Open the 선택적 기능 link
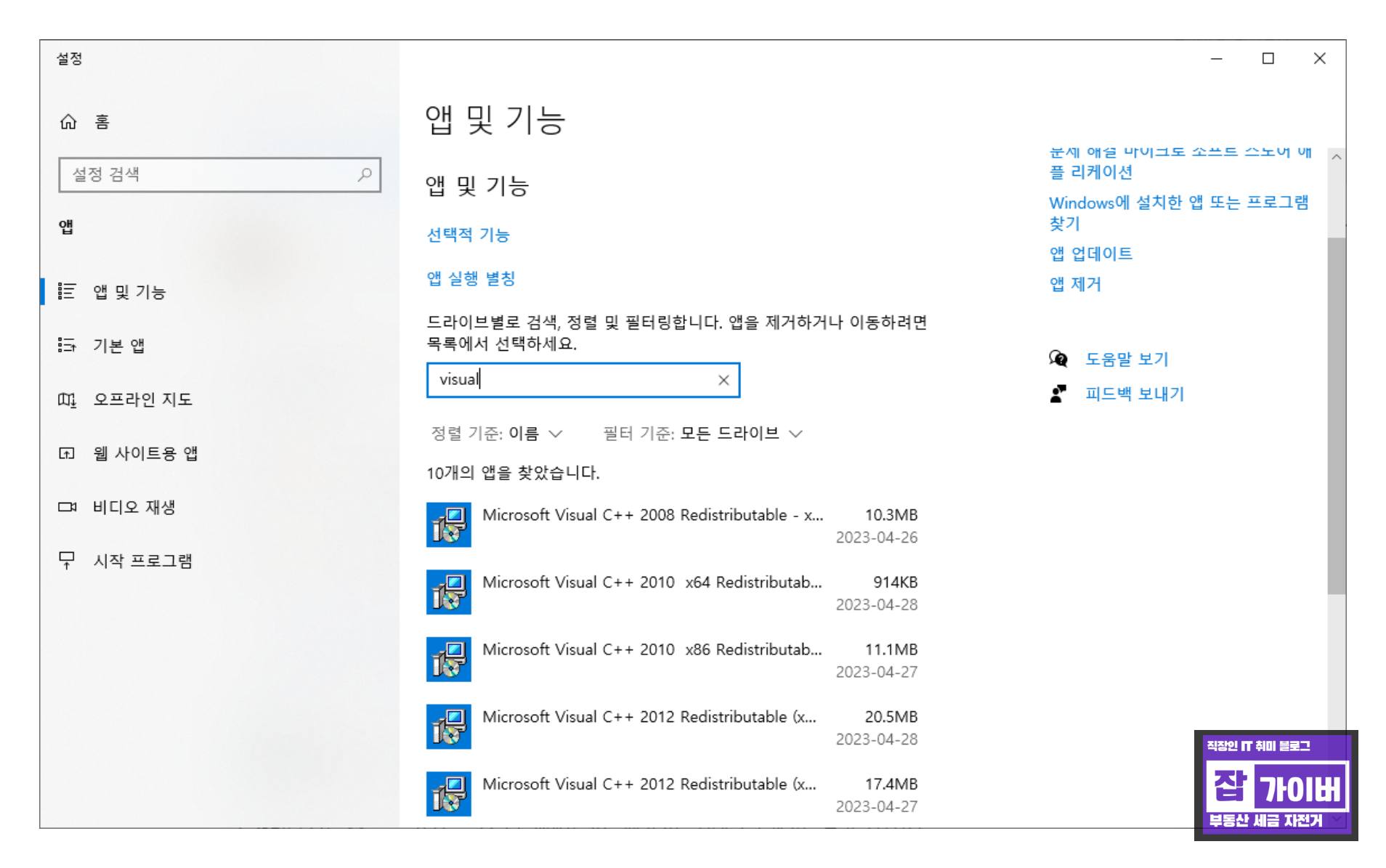This screenshot has width=1386, height=868. pyautogui.click(x=468, y=235)
